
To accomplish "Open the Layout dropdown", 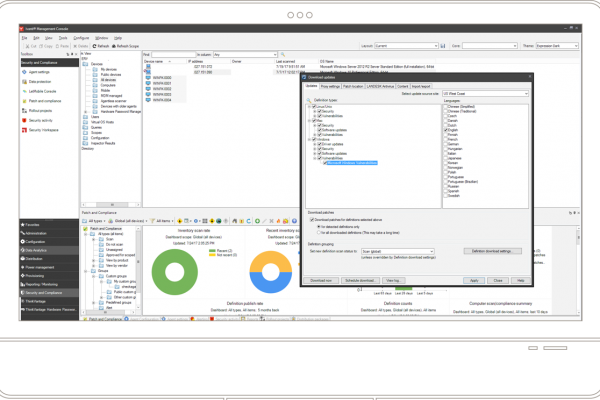I will (406, 46).
